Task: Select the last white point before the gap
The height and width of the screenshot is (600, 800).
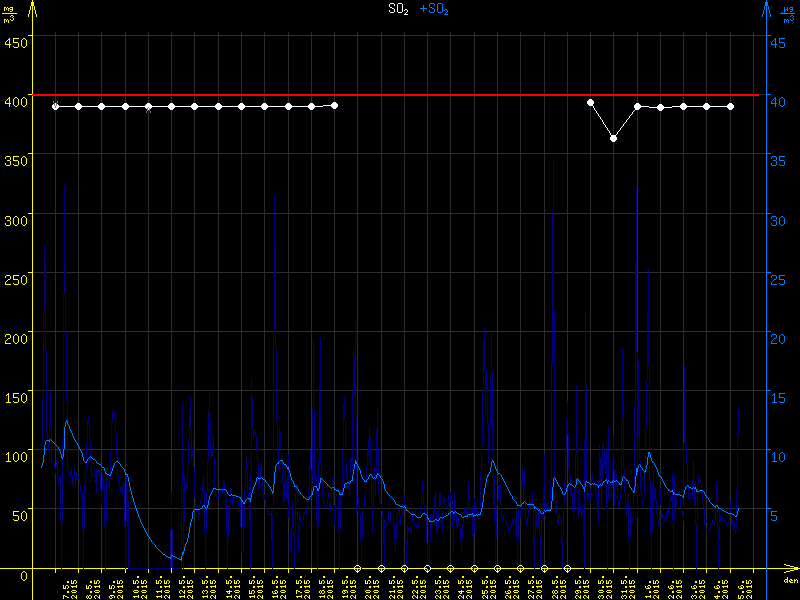Action: (x=334, y=105)
